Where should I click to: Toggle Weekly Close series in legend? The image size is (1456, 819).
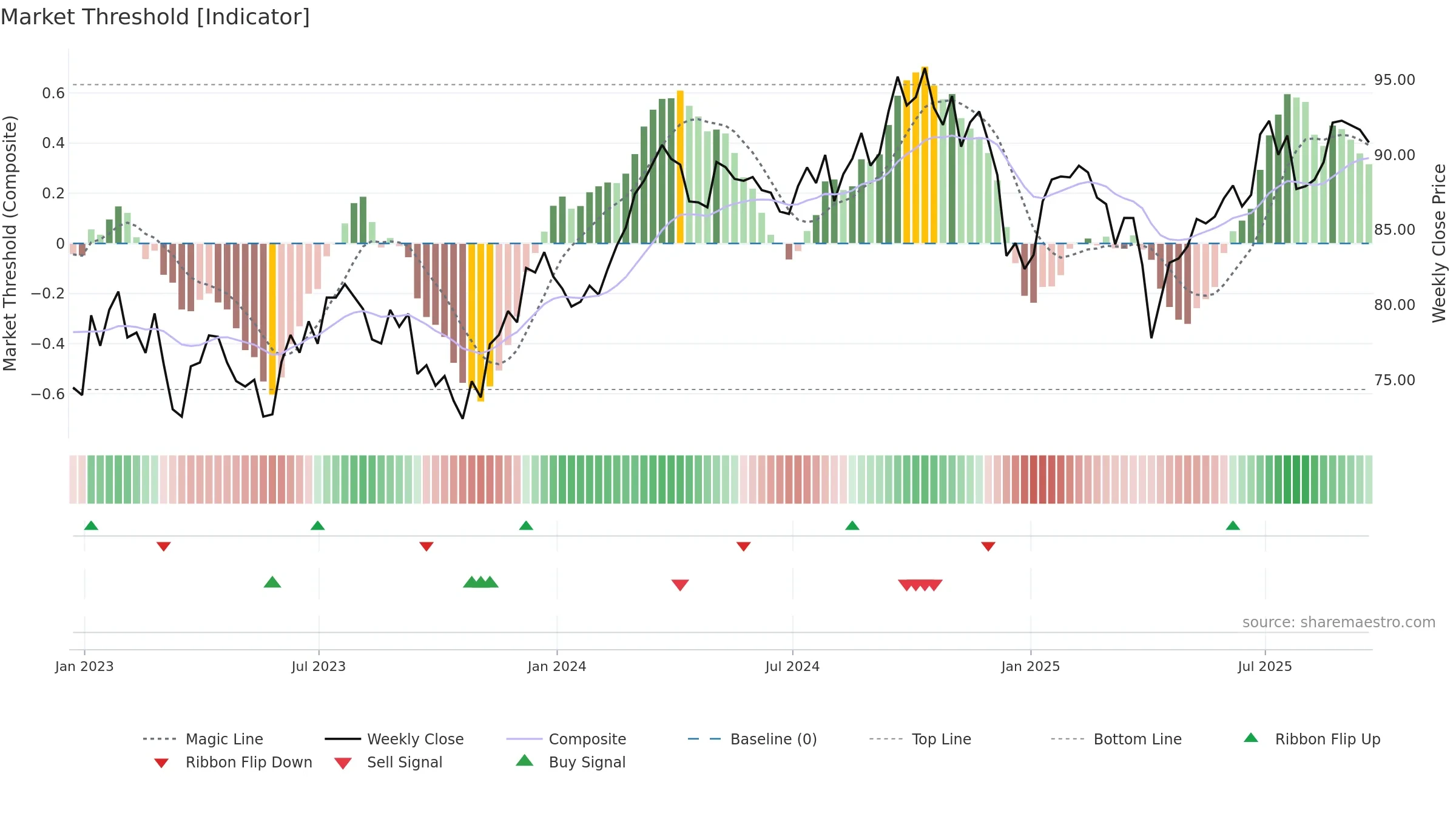pos(394,739)
